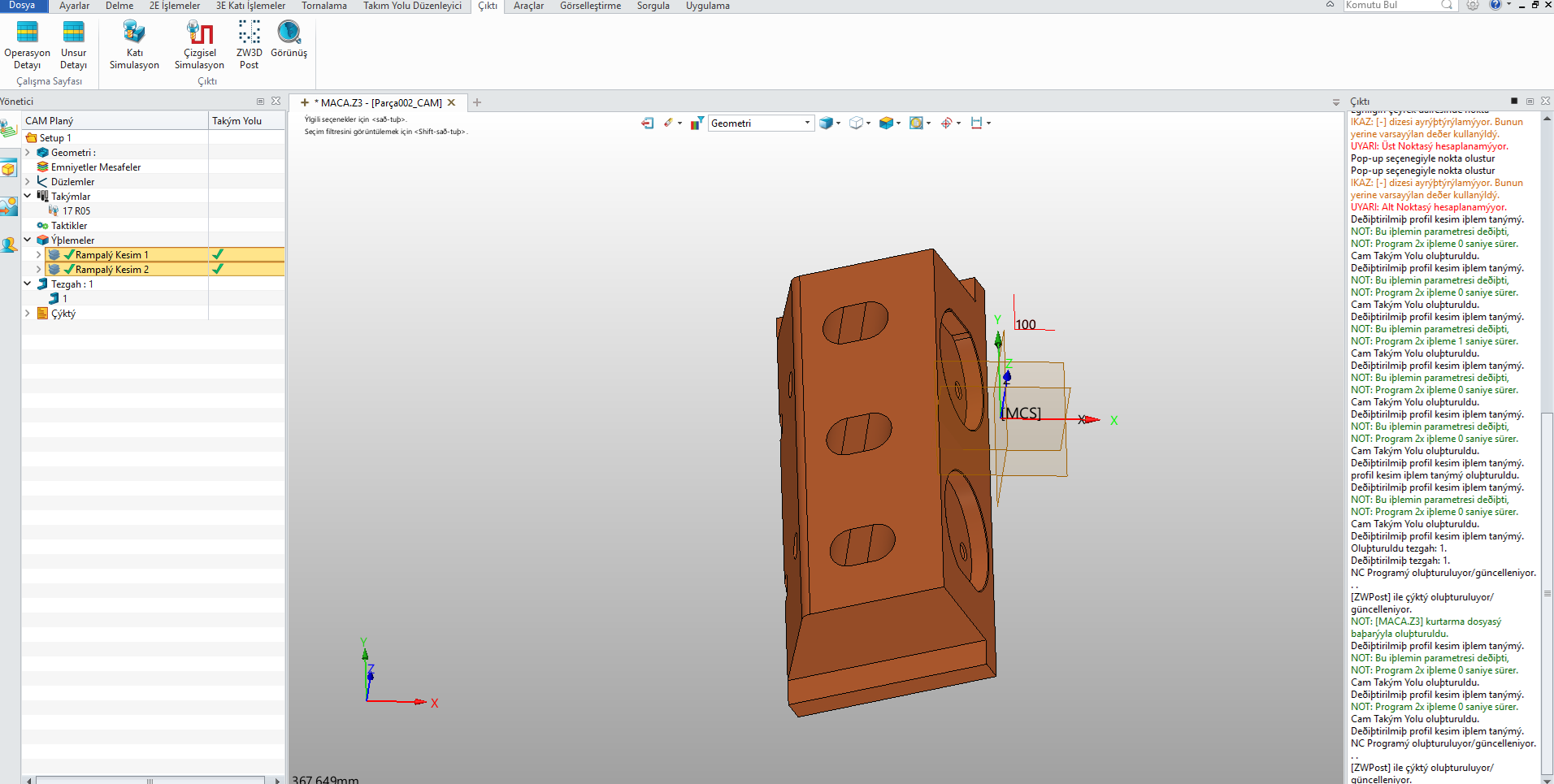Click the black stop square in Çıktı panel
1554x784 pixels.
click(x=1514, y=101)
